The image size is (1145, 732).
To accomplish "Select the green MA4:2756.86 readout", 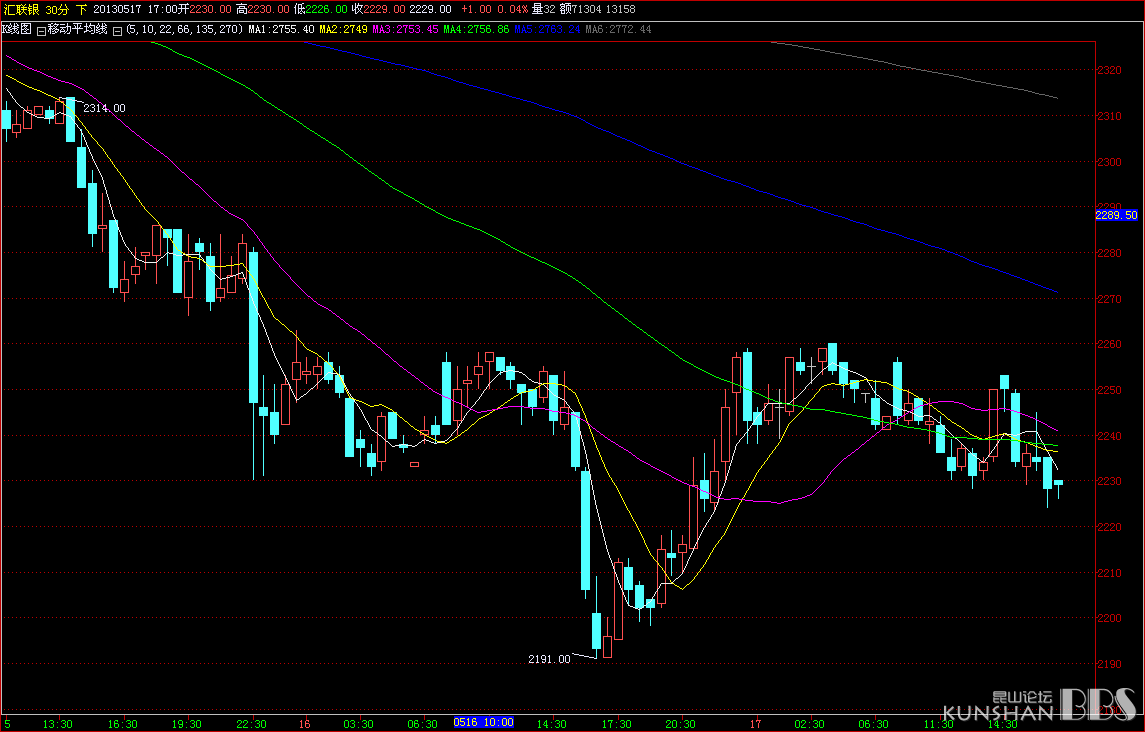I will click(x=476, y=30).
